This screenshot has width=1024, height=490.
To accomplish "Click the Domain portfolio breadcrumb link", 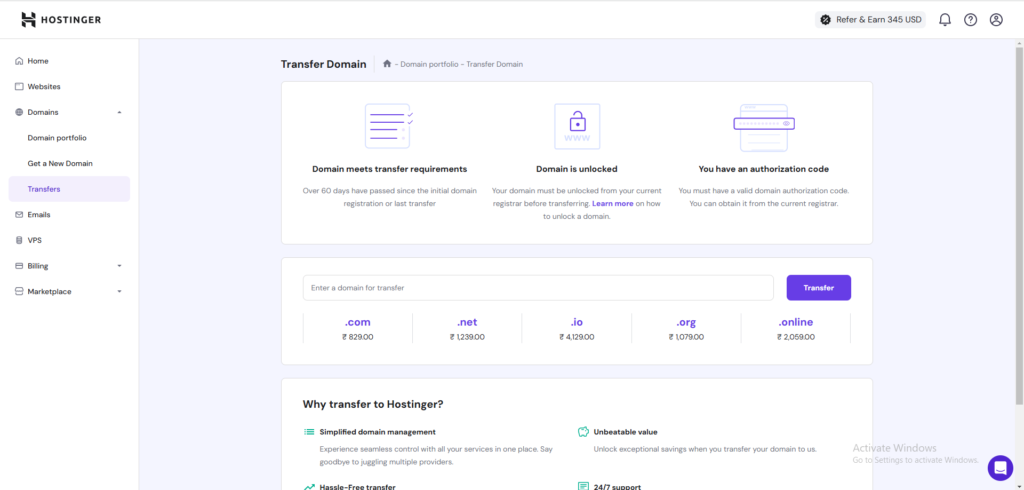I will click(429, 64).
